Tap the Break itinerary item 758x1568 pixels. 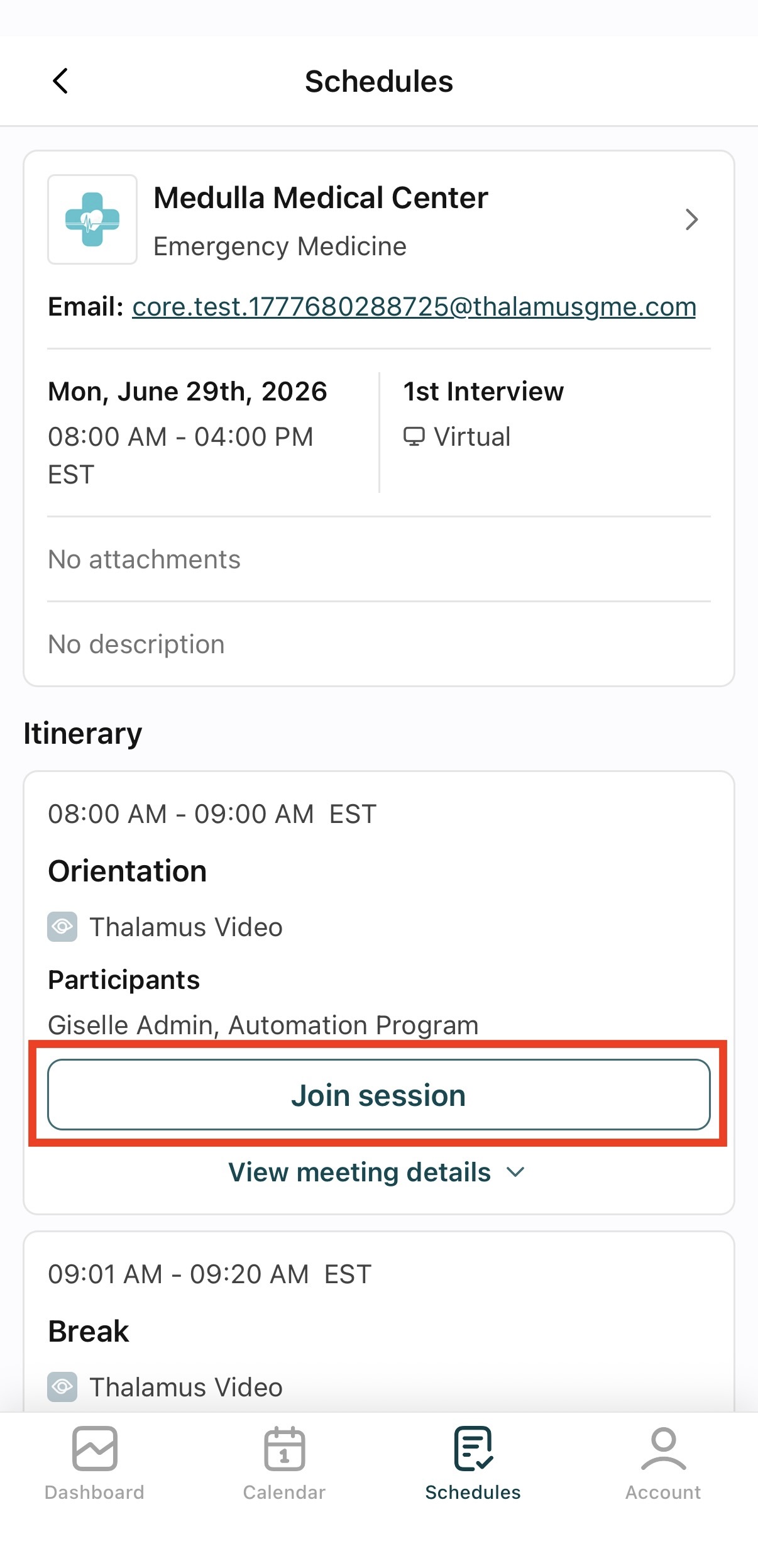click(89, 1332)
